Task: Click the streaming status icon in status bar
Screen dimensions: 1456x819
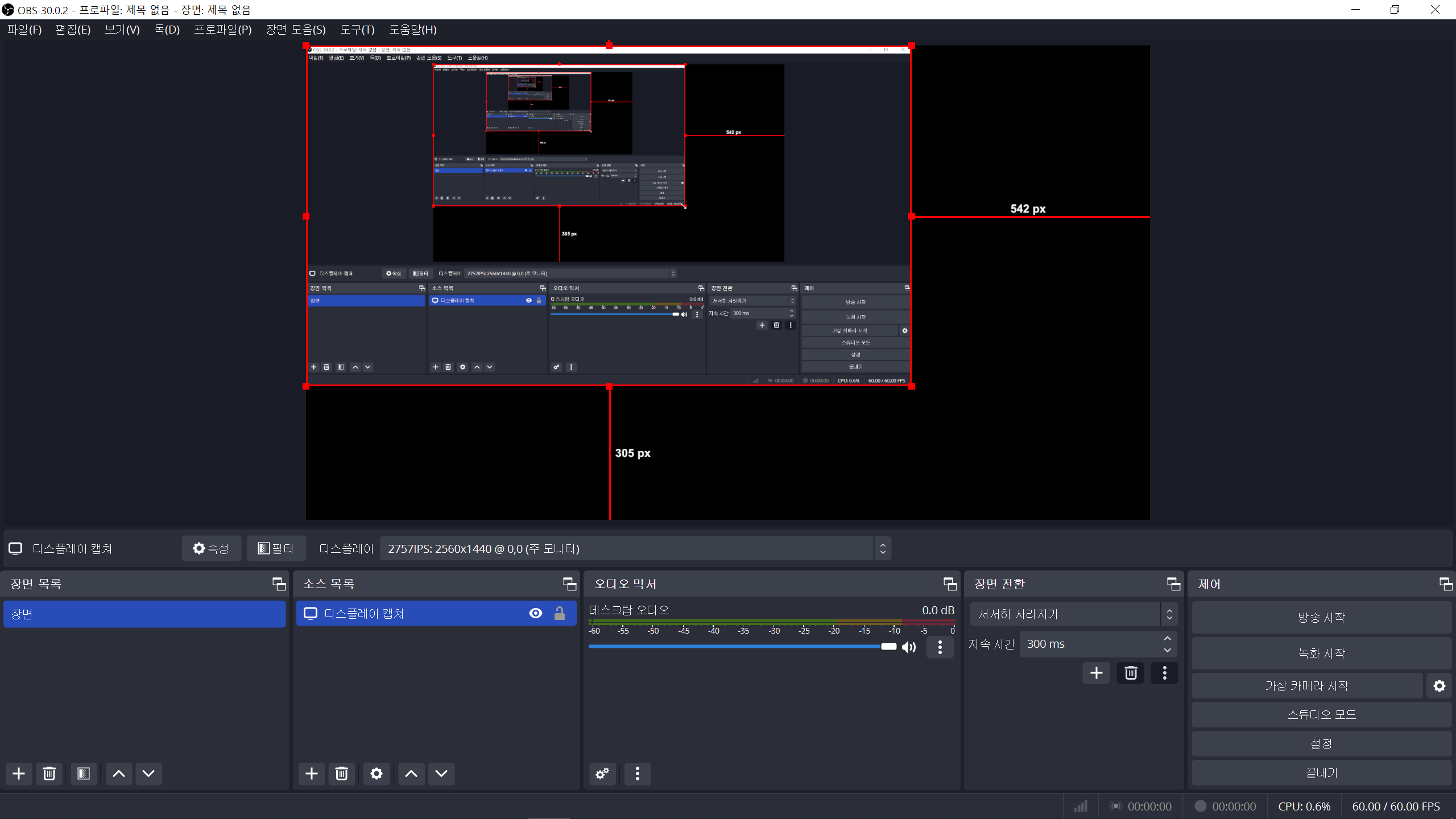Action: [1116, 806]
